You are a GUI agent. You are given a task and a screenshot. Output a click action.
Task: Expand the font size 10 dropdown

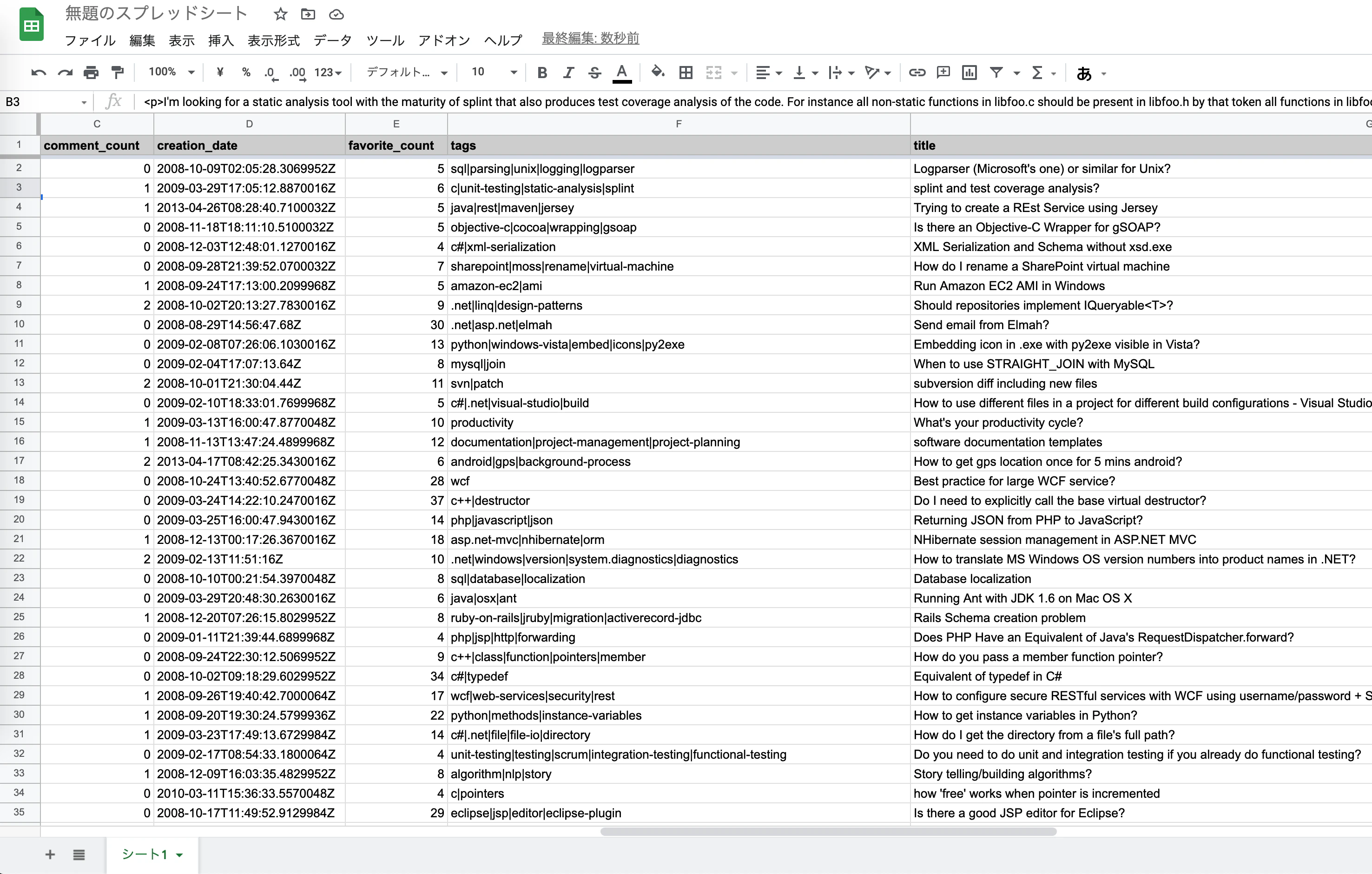[x=494, y=72]
